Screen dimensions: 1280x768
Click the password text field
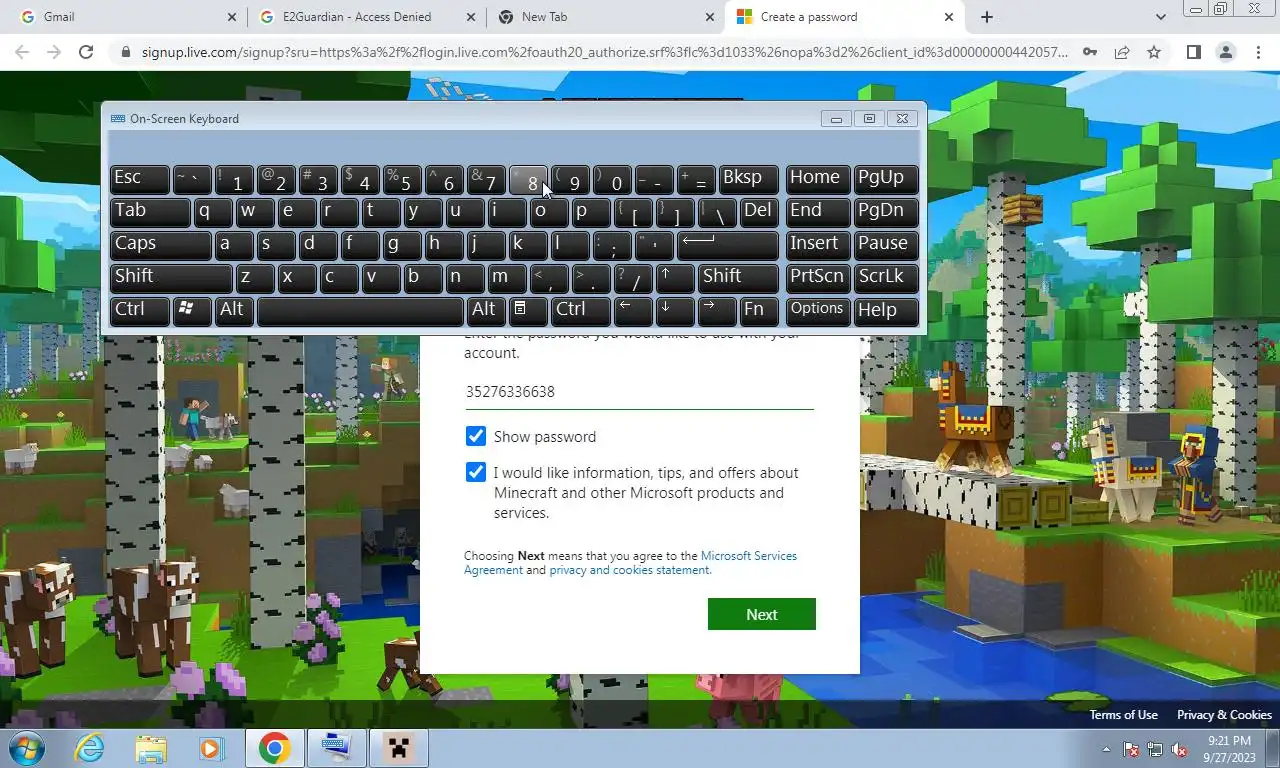[640, 392]
